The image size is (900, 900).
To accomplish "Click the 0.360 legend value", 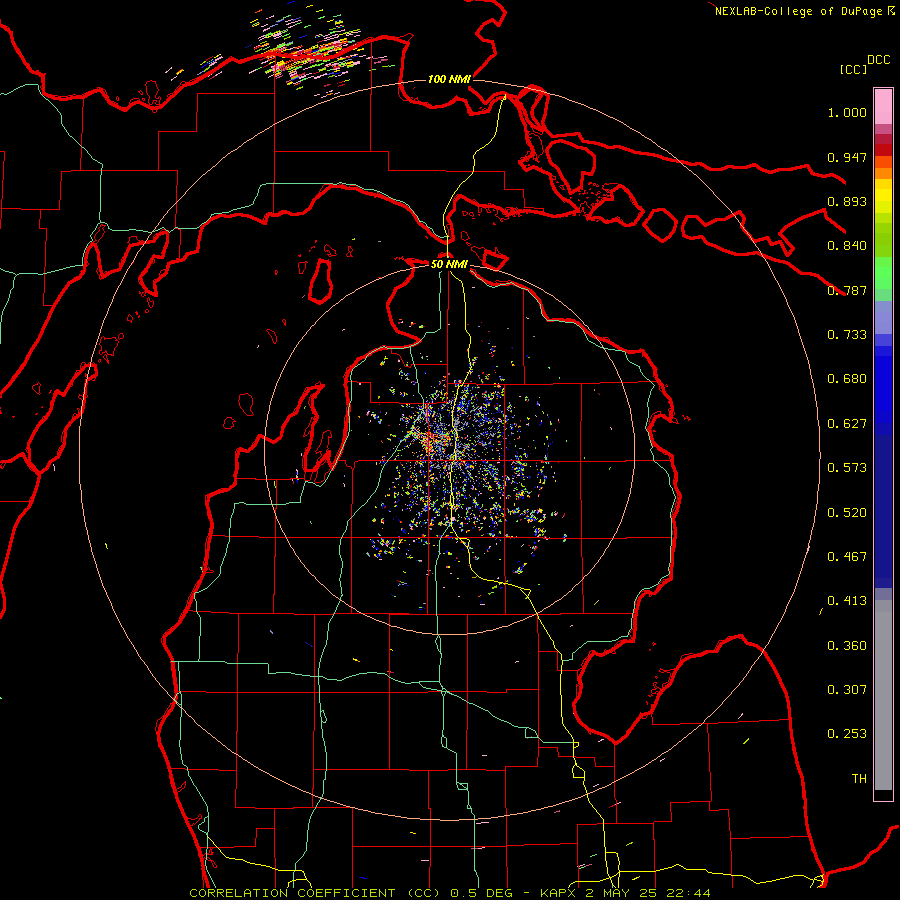I will (847, 646).
